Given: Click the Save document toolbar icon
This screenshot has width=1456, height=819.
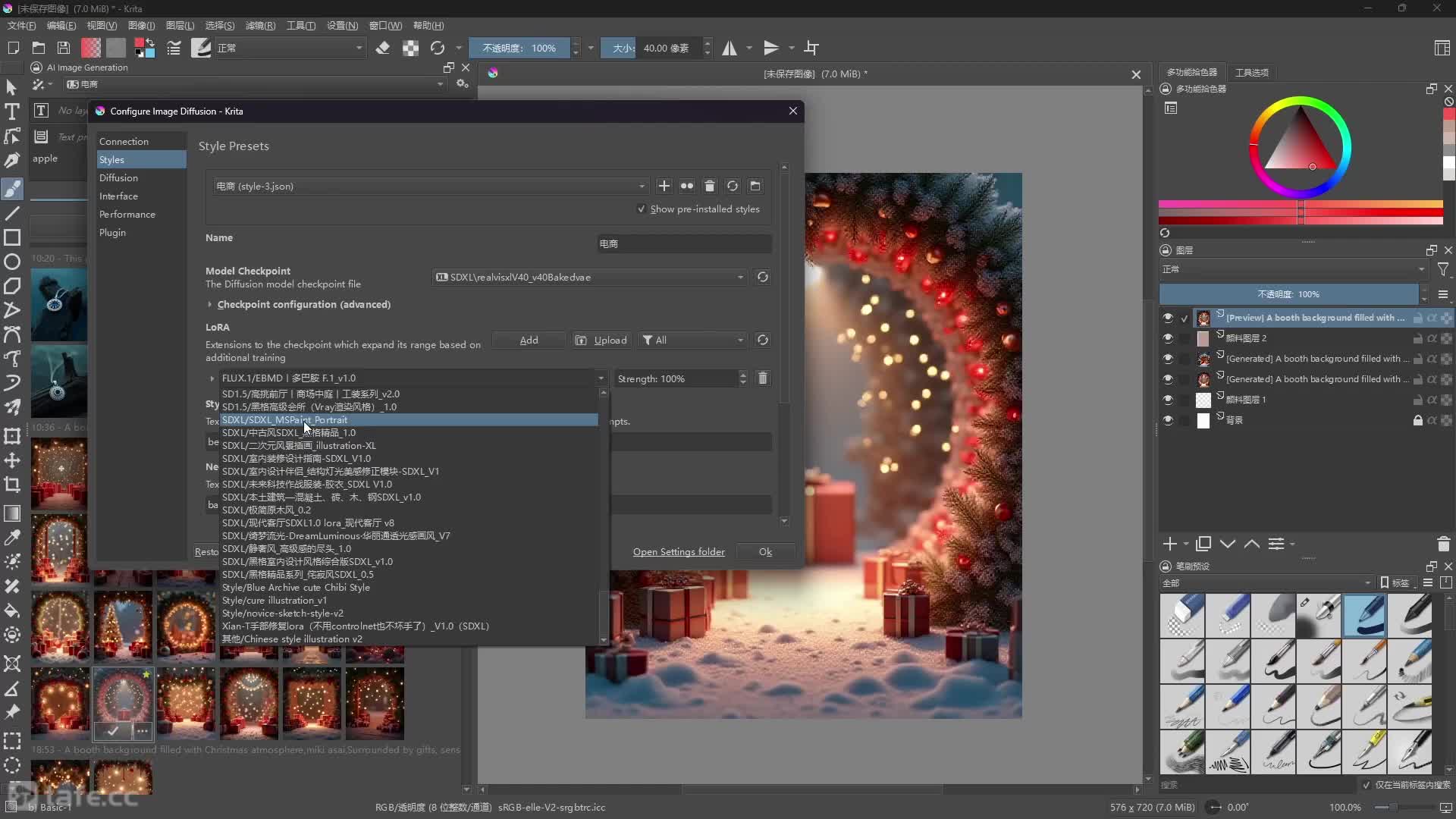Looking at the screenshot, I should click(64, 48).
